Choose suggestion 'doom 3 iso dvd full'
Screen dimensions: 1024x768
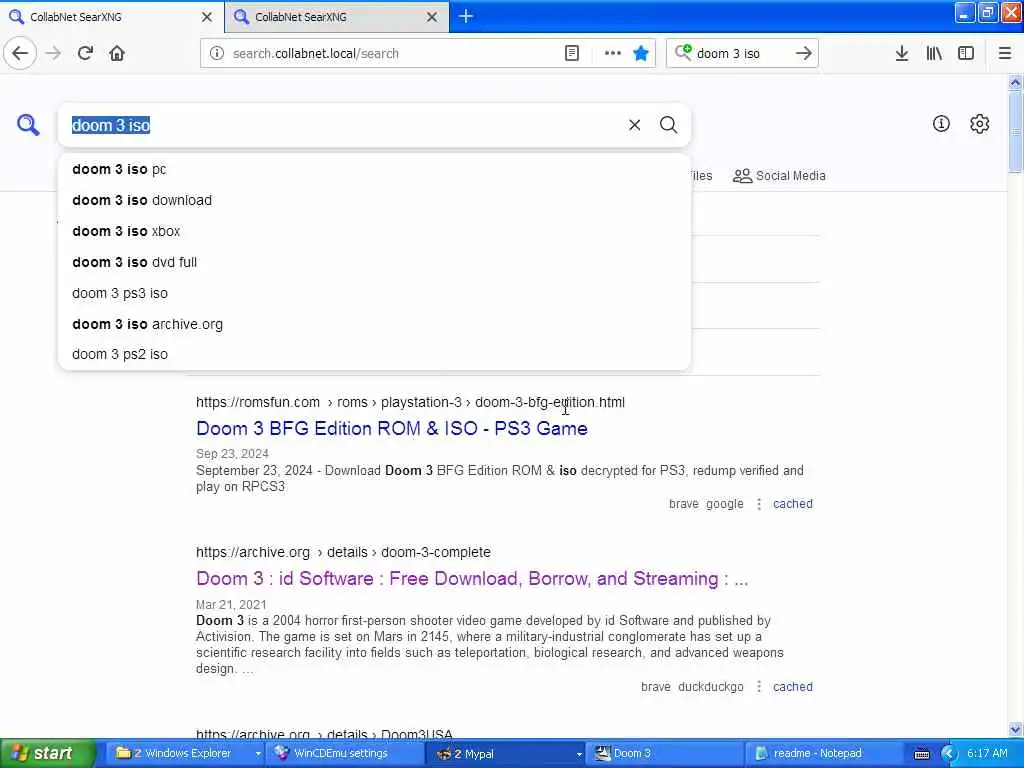(374, 262)
